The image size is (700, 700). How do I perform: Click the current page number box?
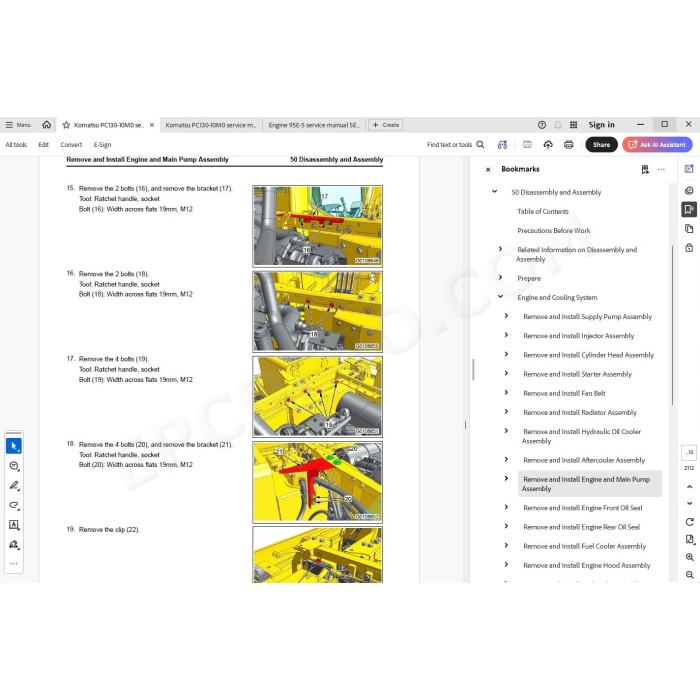coord(689,452)
